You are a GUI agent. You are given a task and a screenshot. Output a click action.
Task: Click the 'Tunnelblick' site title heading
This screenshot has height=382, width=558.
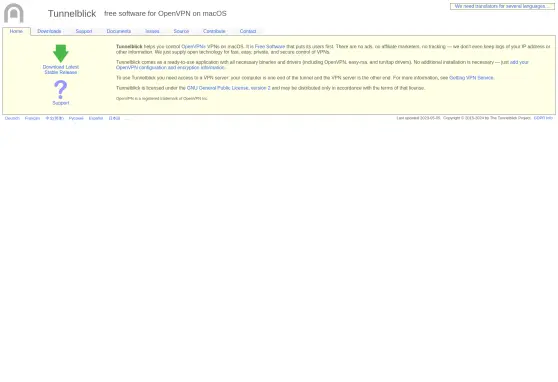[x=72, y=14]
